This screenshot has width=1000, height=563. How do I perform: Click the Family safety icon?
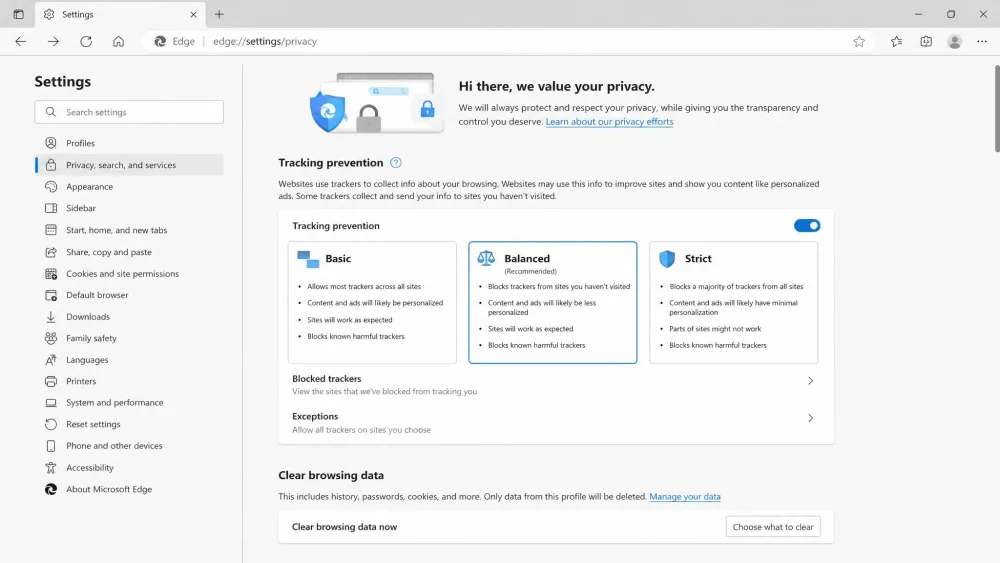coord(51,338)
